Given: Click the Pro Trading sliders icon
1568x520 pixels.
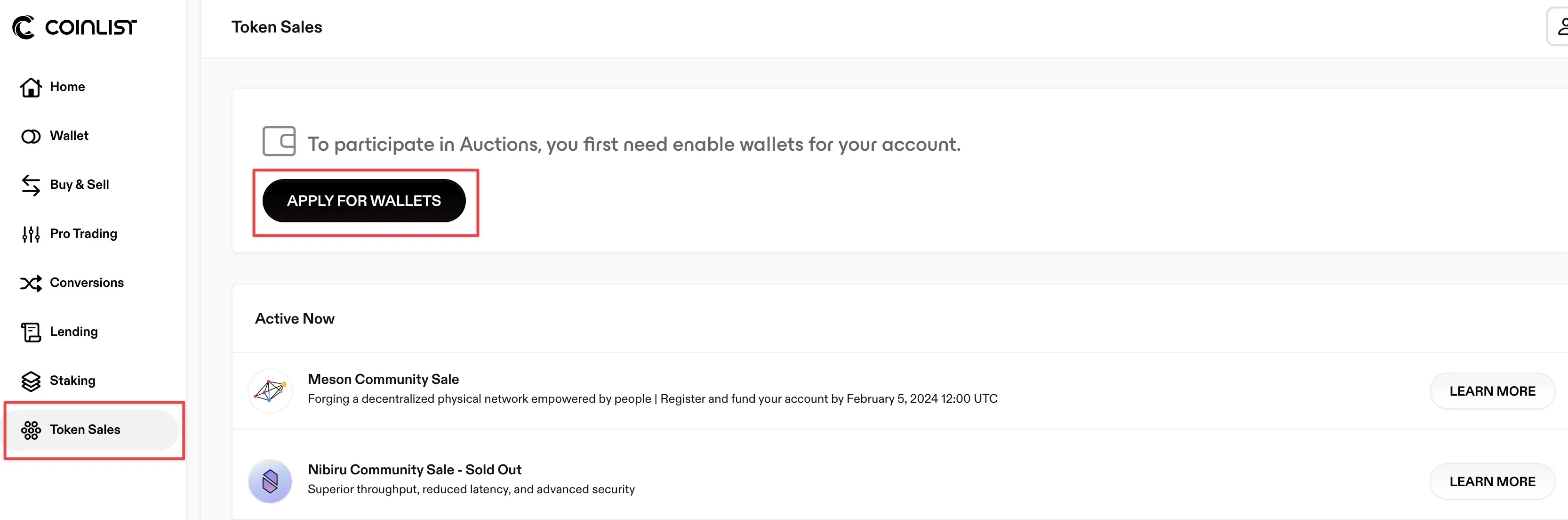Looking at the screenshot, I should coord(31,234).
